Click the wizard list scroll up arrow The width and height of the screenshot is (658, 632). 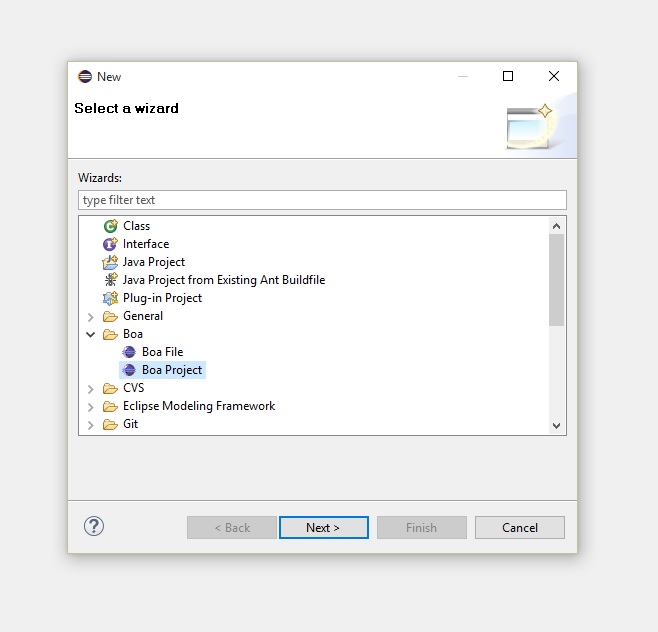coord(557,226)
